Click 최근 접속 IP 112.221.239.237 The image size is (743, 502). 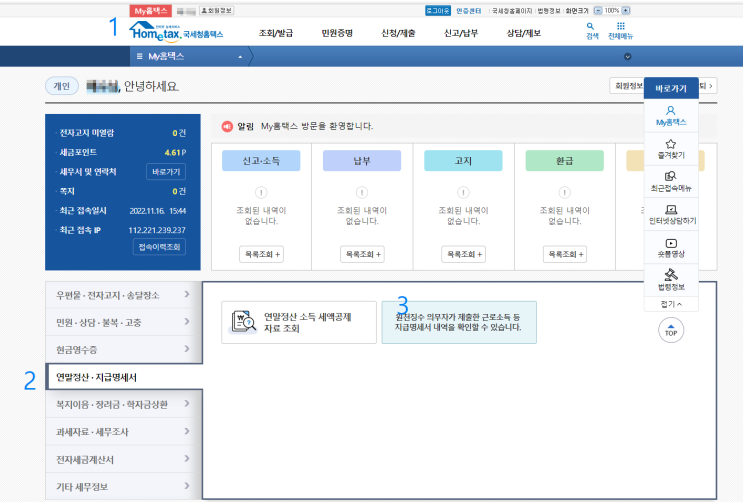point(157,230)
